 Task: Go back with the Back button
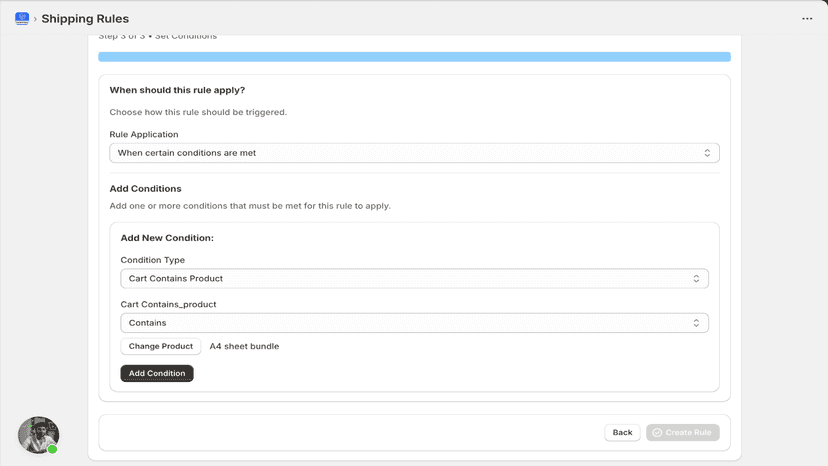(622, 432)
